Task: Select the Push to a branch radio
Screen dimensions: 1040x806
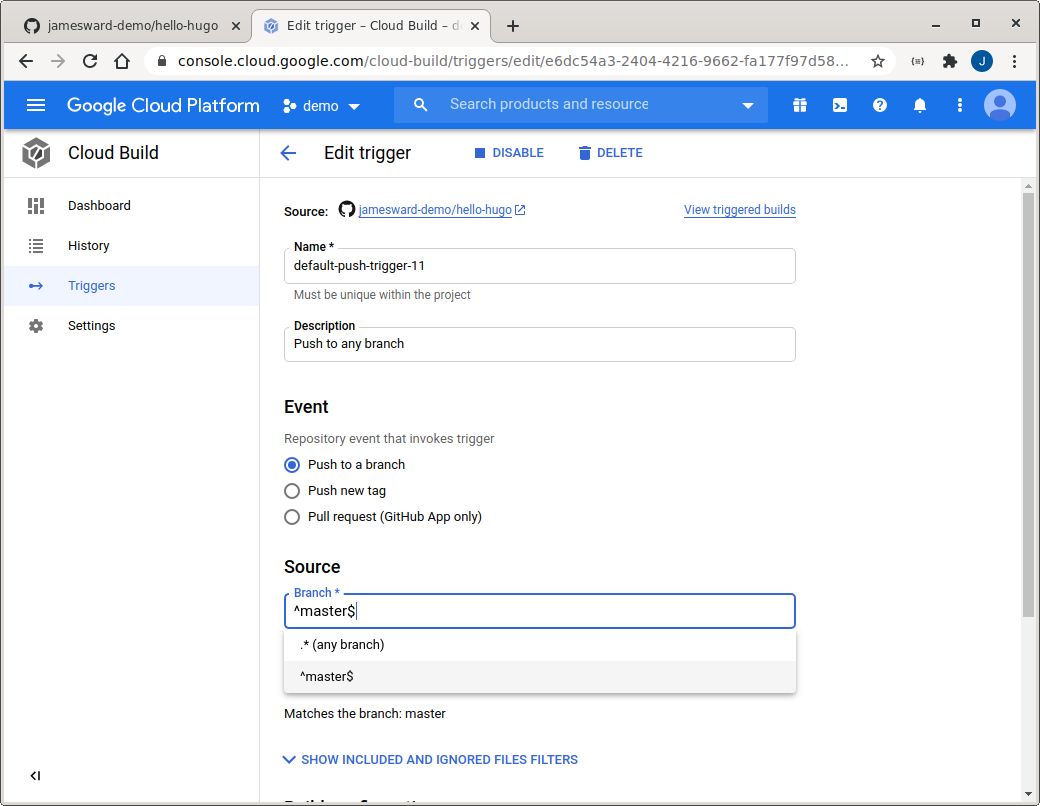Action: click(292, 465)
